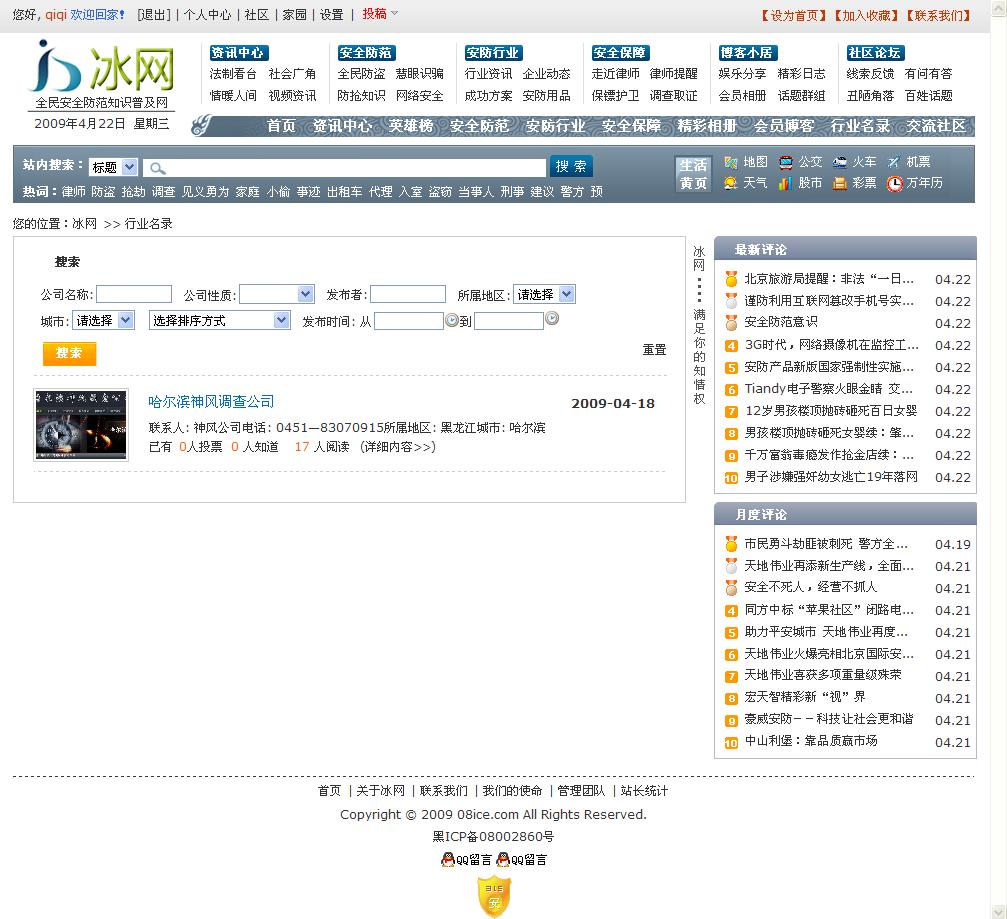Click gold medal icon beside 市民勇斗劫匪被刺死
The height and width of the screenshot is (919, 1007).
click(x=731, y=544)
